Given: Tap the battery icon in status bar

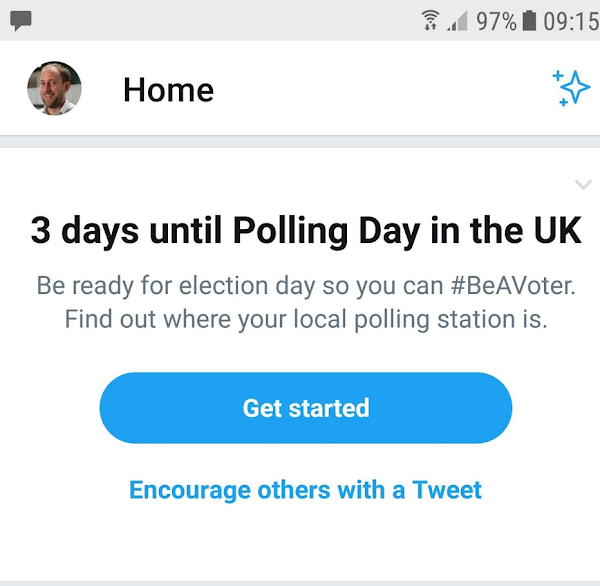Looking at the screenshot, I should click(529, 20).
